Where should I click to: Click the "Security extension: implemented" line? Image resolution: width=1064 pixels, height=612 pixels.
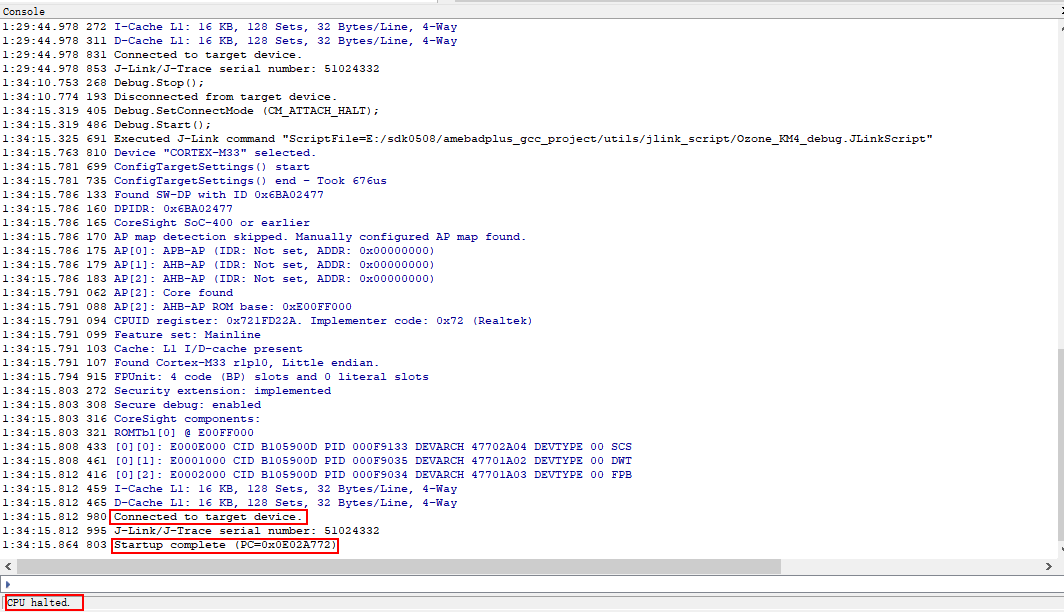[x=222, y=391]
